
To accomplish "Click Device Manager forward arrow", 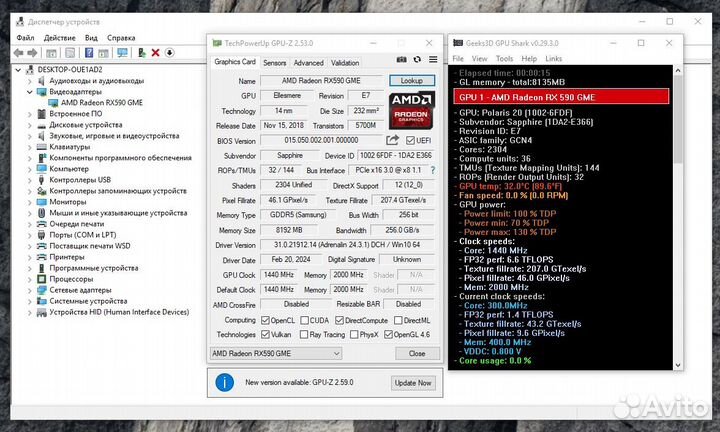I will 32,53.
